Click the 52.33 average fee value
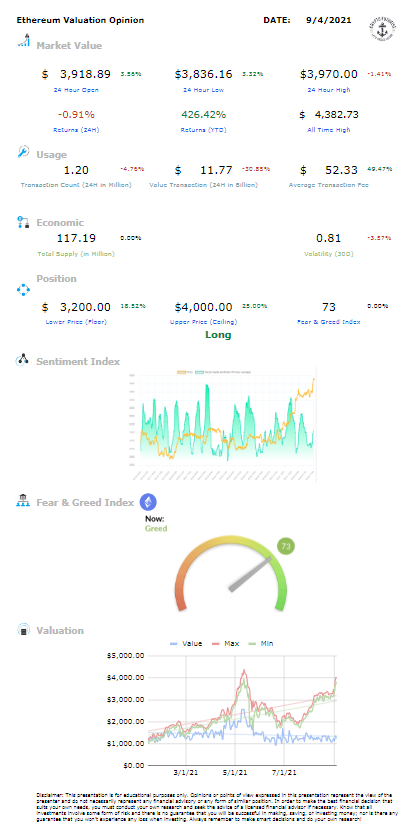The height and width of the screenshot is (839, 417). 342,170
